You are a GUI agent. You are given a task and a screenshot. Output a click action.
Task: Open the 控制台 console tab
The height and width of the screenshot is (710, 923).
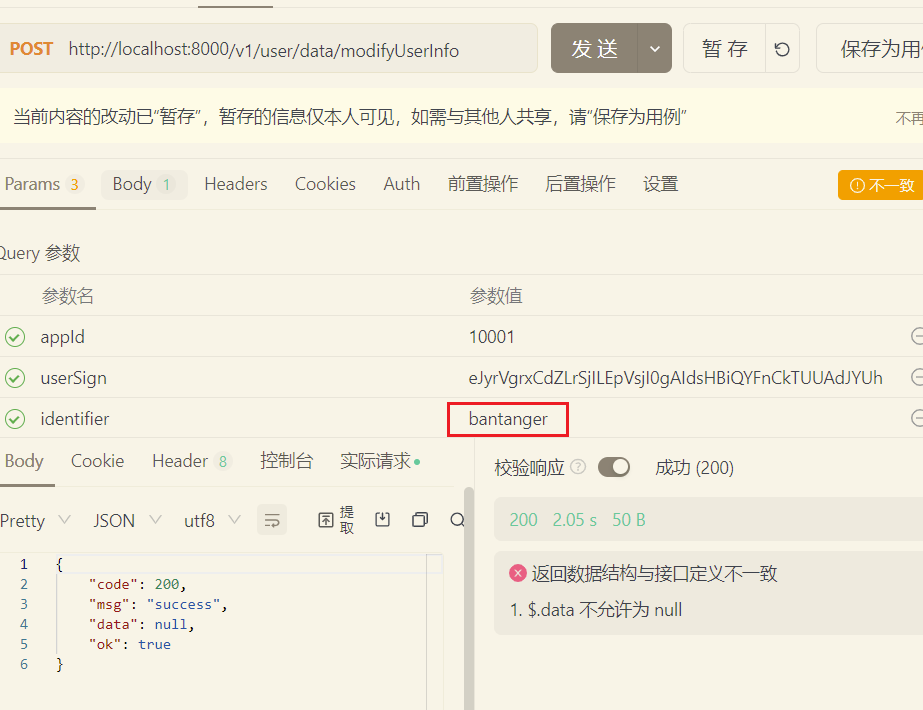(286, 461)
